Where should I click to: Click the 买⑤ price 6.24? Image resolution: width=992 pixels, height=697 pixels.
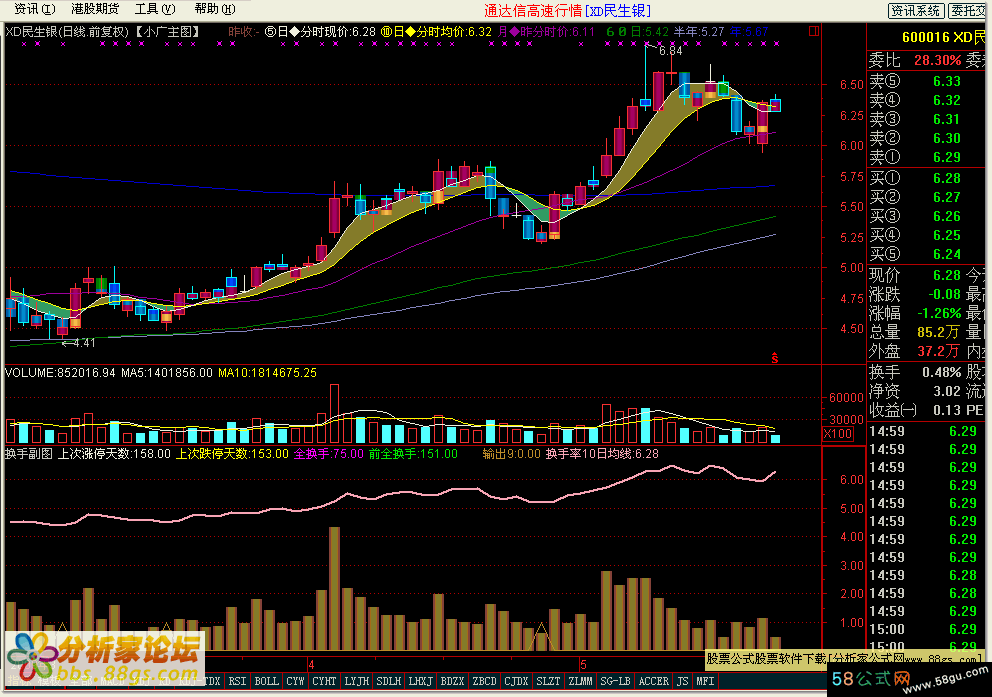pyautogui.click(x=946, y=254)
